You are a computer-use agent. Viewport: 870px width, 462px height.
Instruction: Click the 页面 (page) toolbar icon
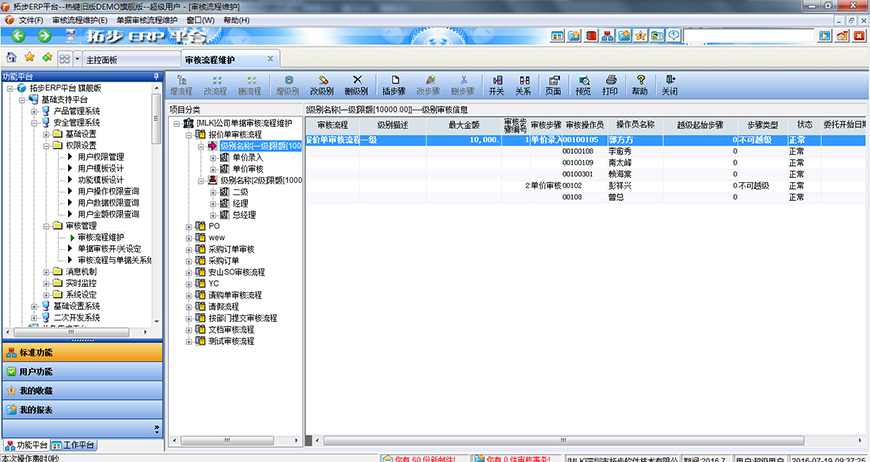[552, 84]
